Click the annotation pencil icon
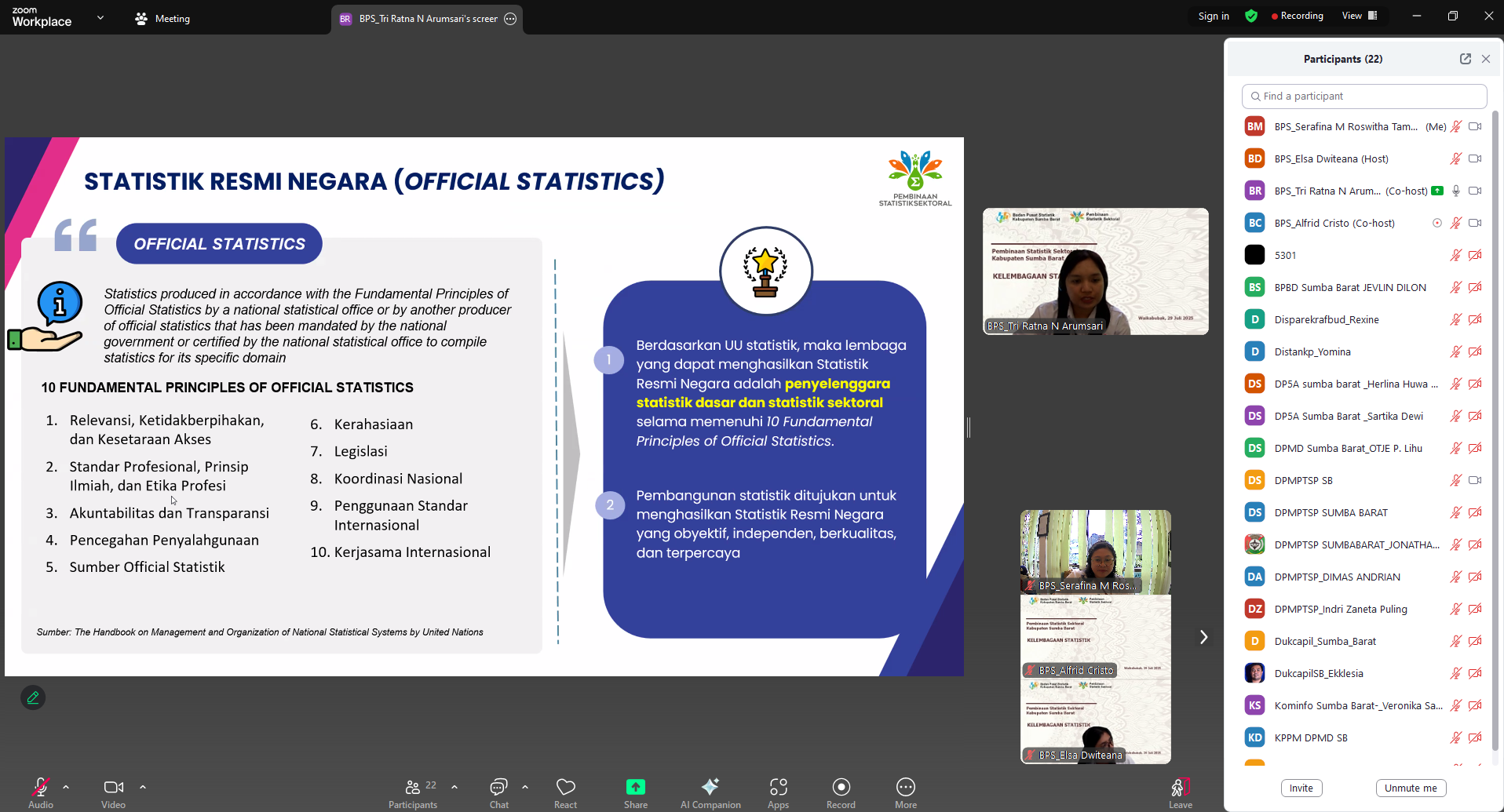This screenshot has width=1504, height=812. click(33, 697)
